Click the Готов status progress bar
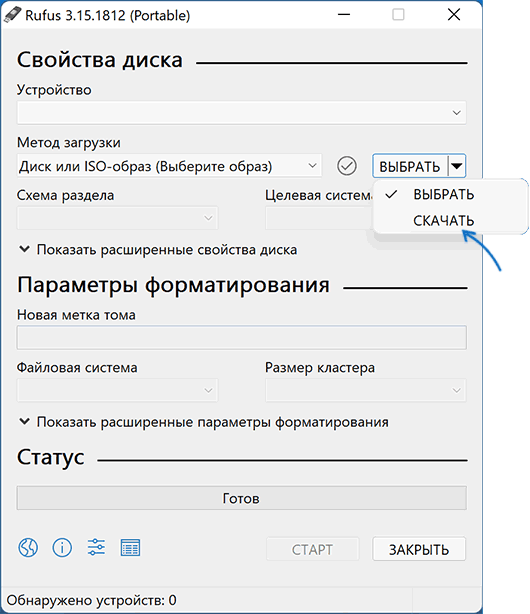 click(x=242, y=498)
